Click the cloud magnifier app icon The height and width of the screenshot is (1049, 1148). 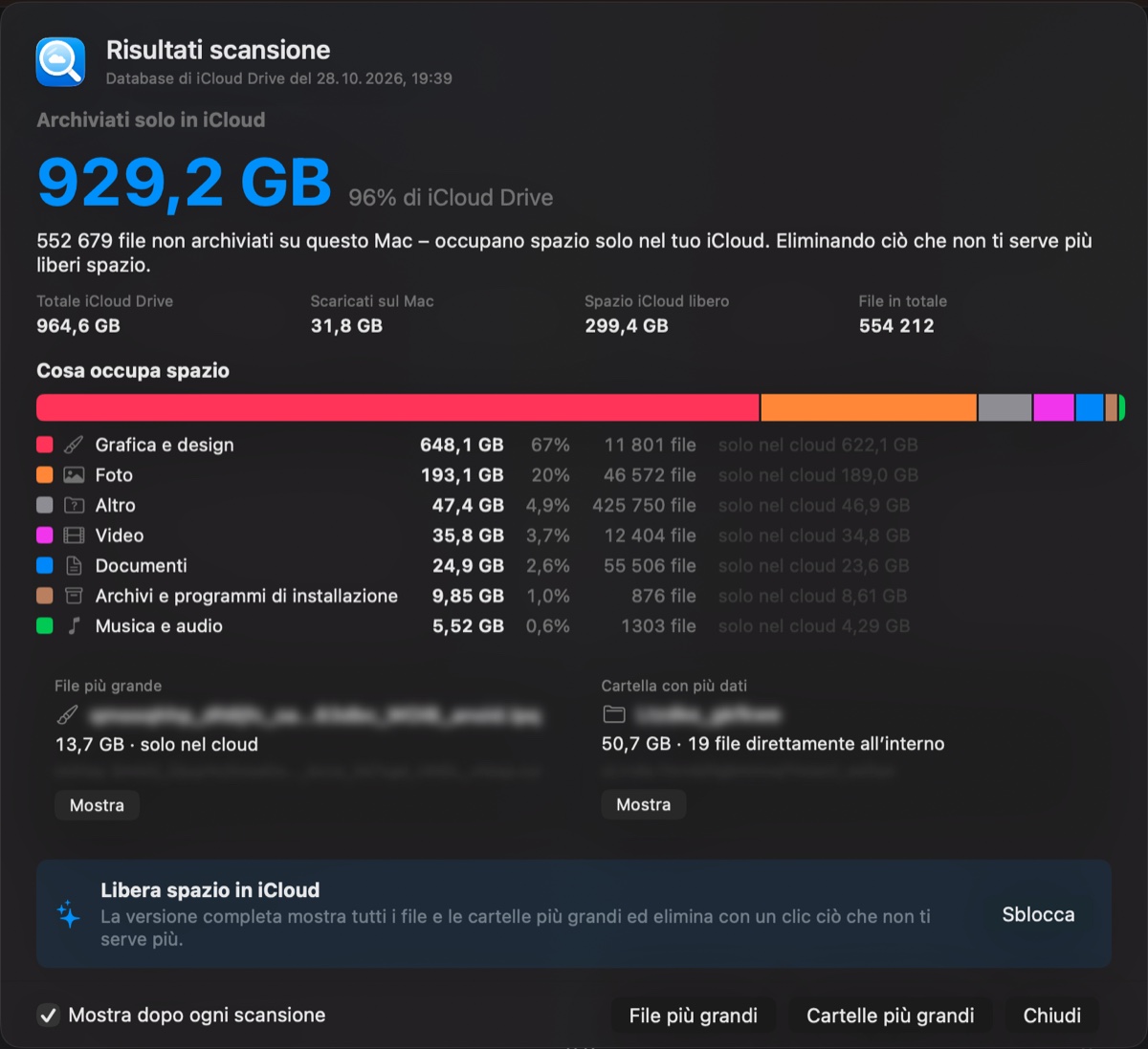pyautogui.click(x=60, y=62)
